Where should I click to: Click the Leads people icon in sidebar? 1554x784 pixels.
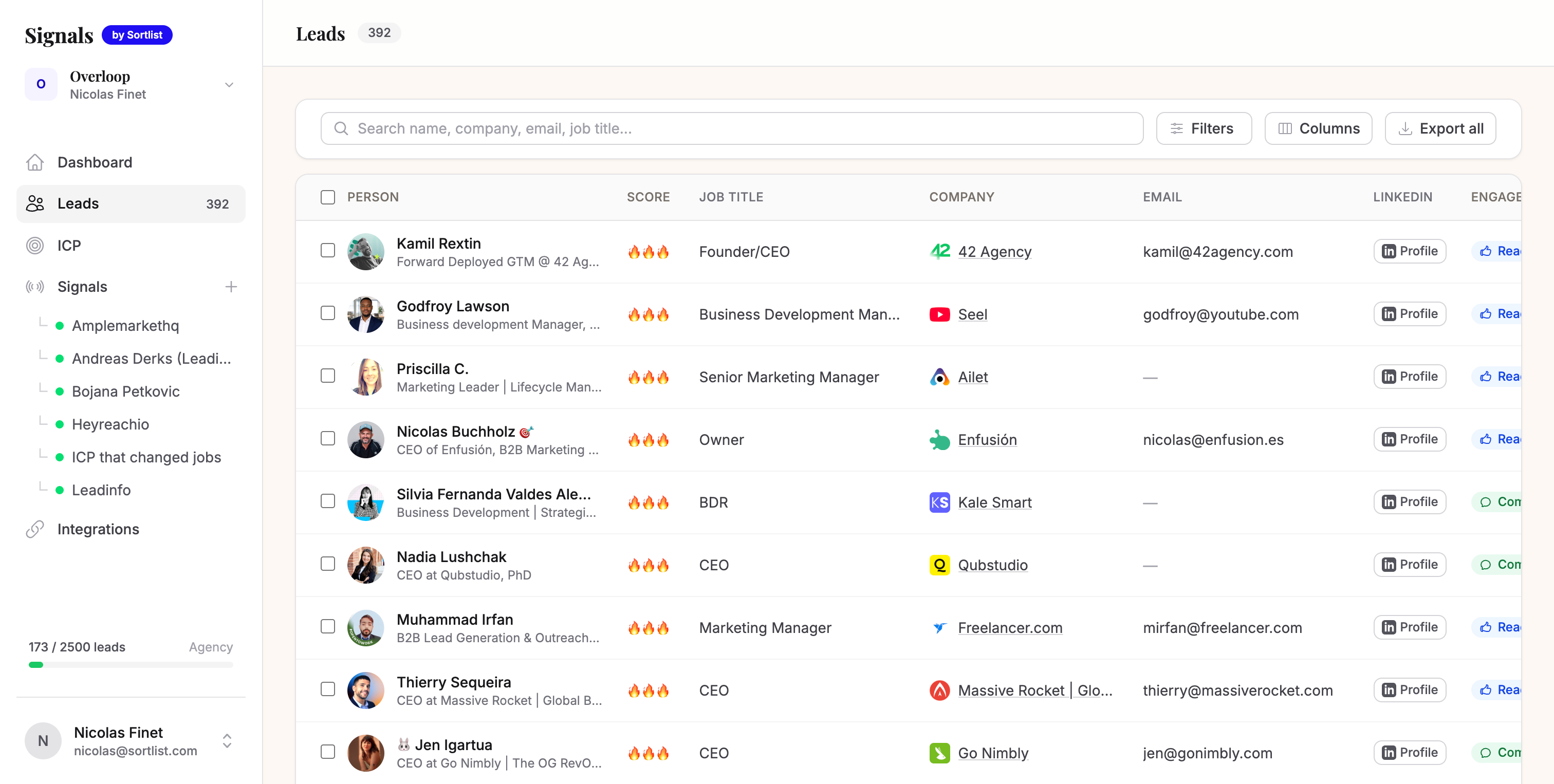(x=35, y=204)
